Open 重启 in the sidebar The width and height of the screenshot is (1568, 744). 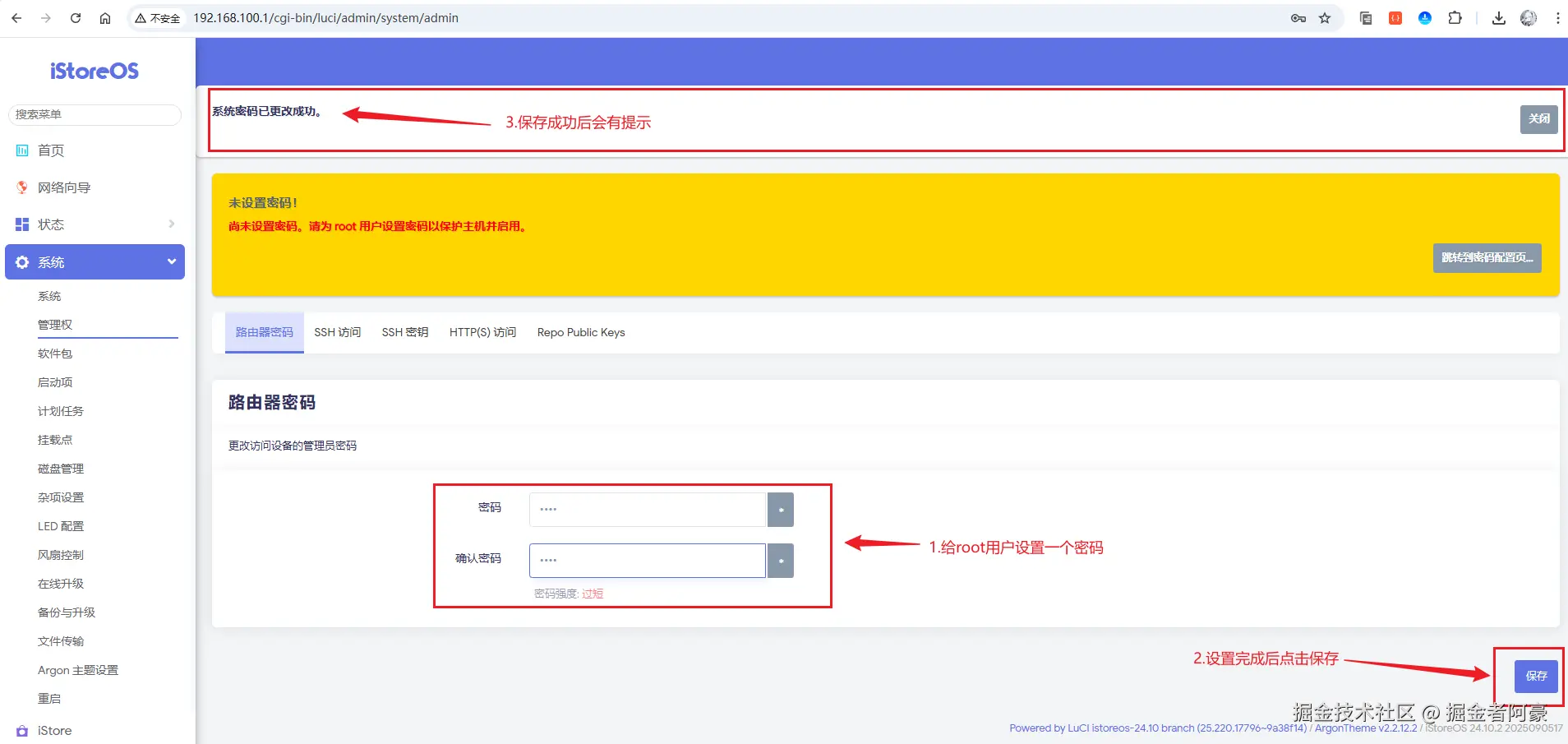(49, 699)
